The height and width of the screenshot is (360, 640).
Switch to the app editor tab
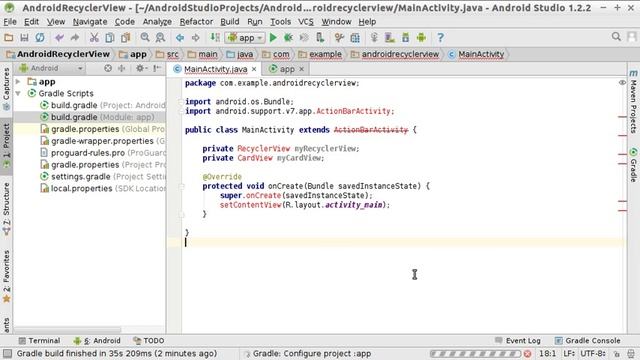point(287,69)
